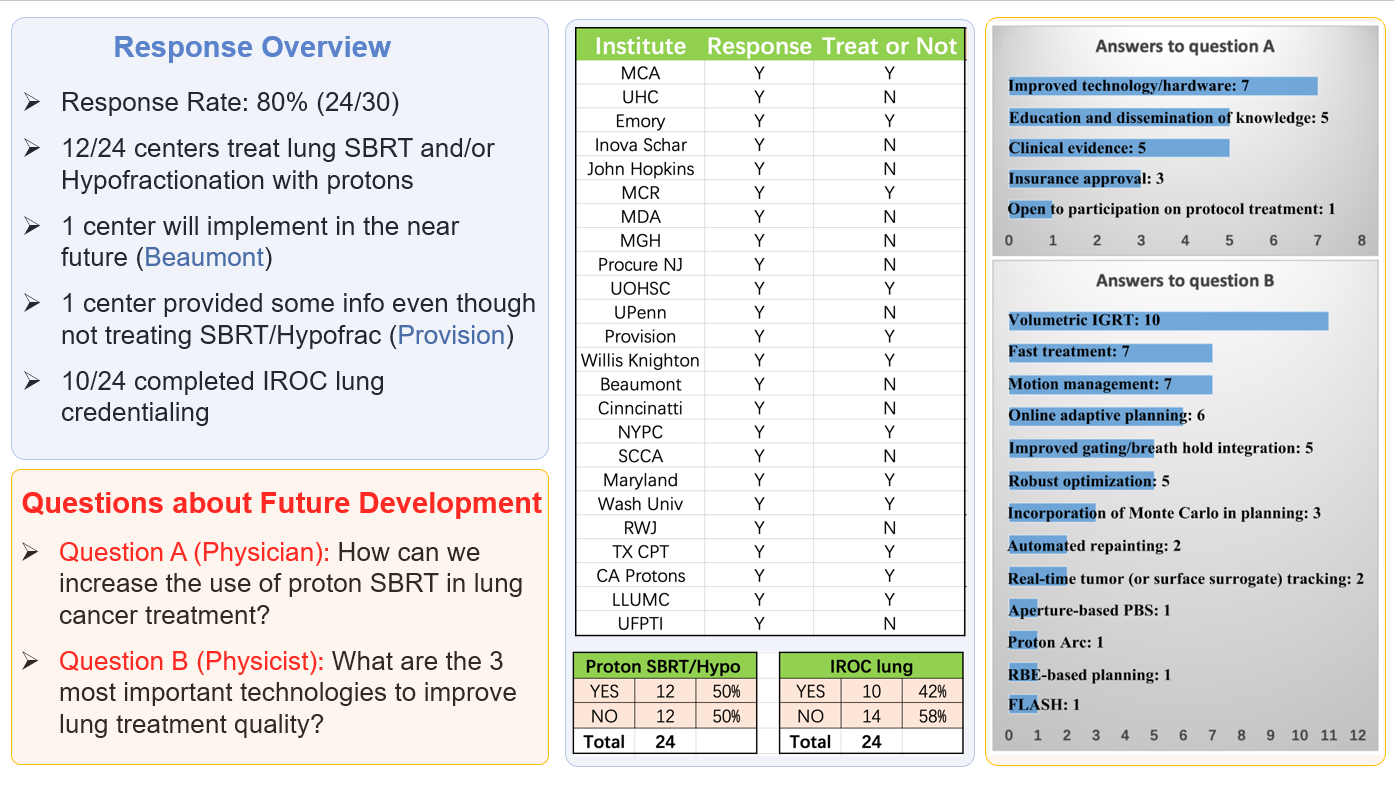Click the 'Emory' institute row
Image resolution: width=1394 pixels, height=787 pixels.
(x=770, y=121)
